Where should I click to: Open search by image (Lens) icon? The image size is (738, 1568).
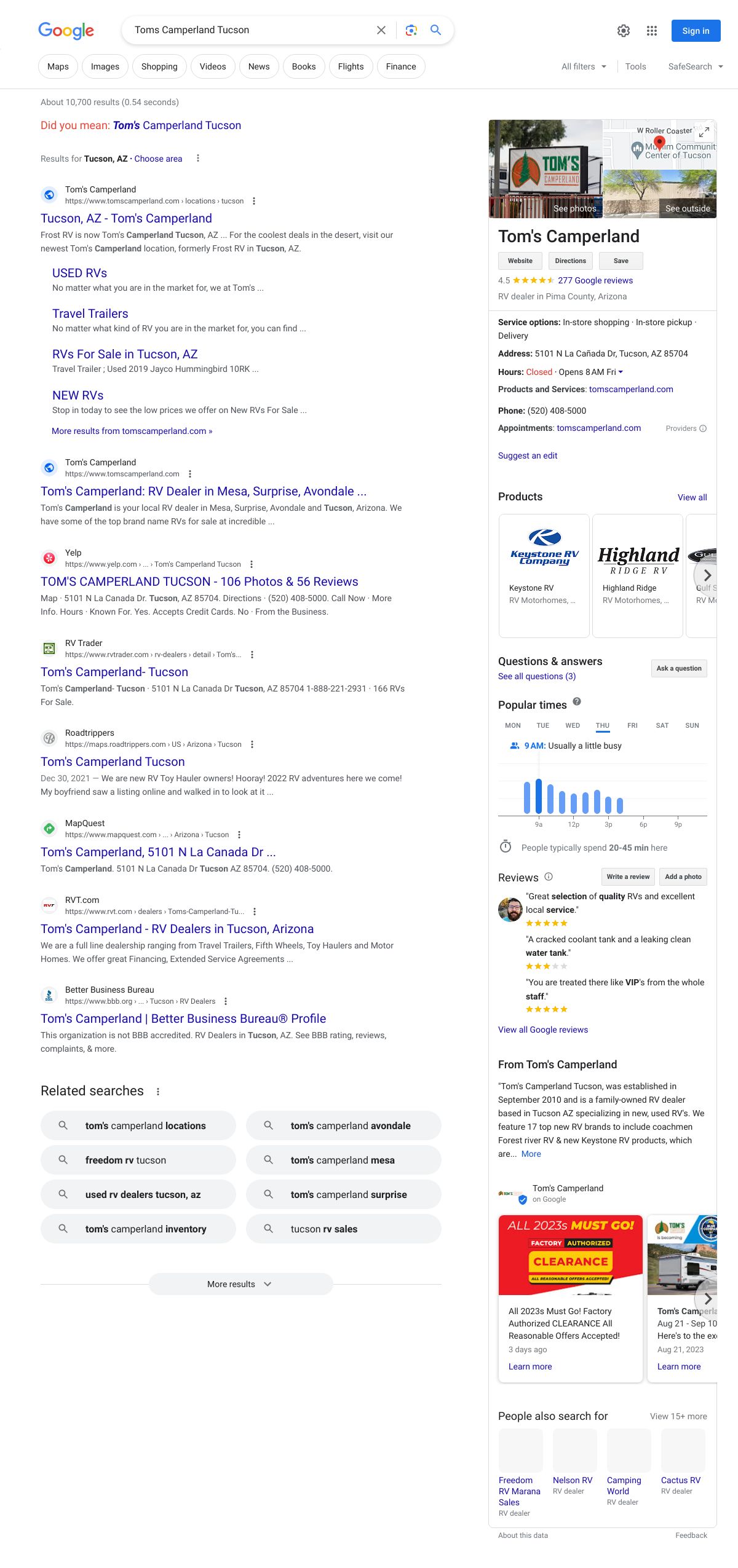click(x=411, y=30)
